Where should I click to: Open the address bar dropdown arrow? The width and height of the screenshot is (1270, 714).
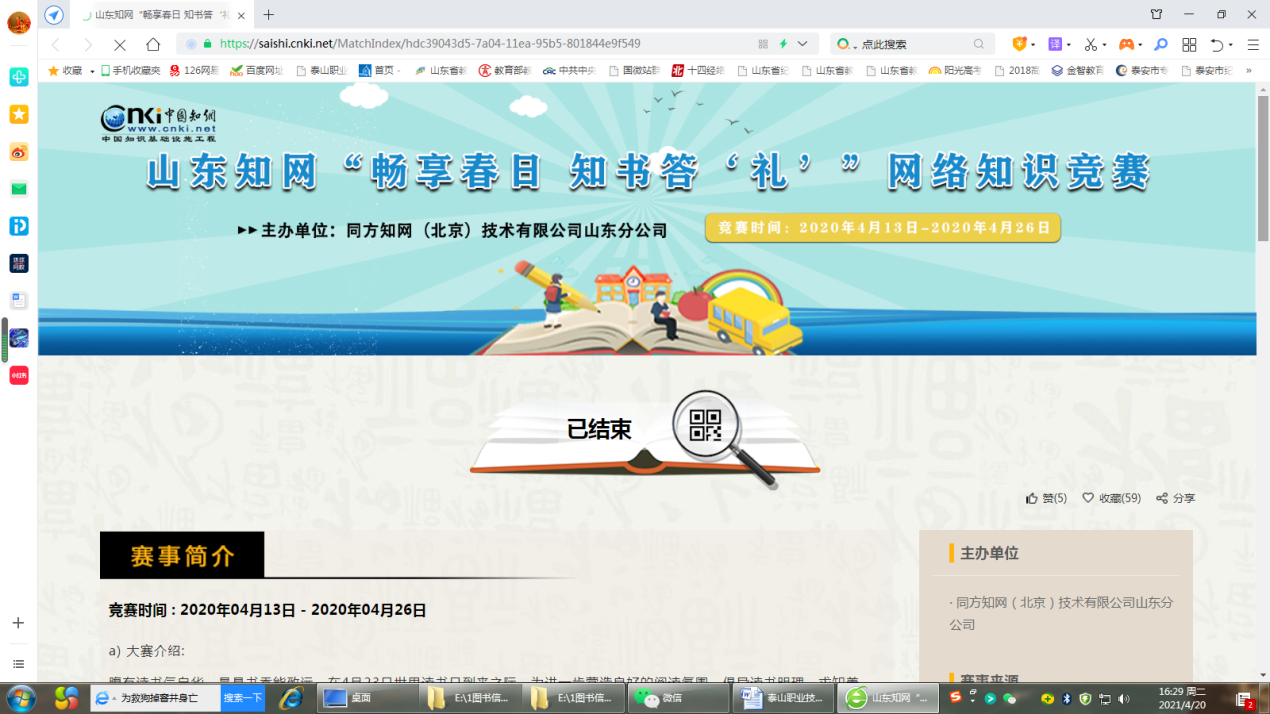802,44
